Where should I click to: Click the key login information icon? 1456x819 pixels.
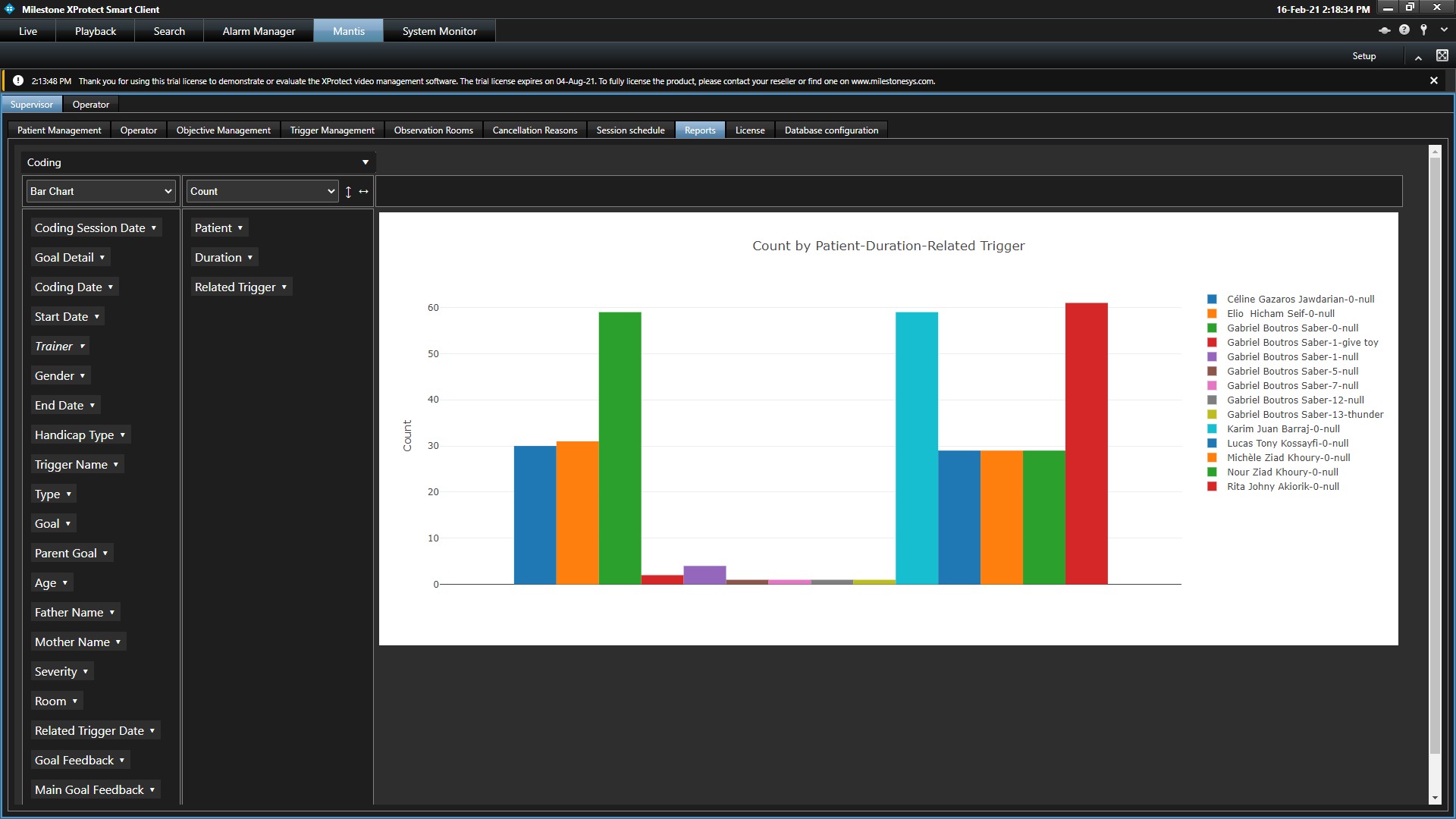click(x=1424, y=30)
